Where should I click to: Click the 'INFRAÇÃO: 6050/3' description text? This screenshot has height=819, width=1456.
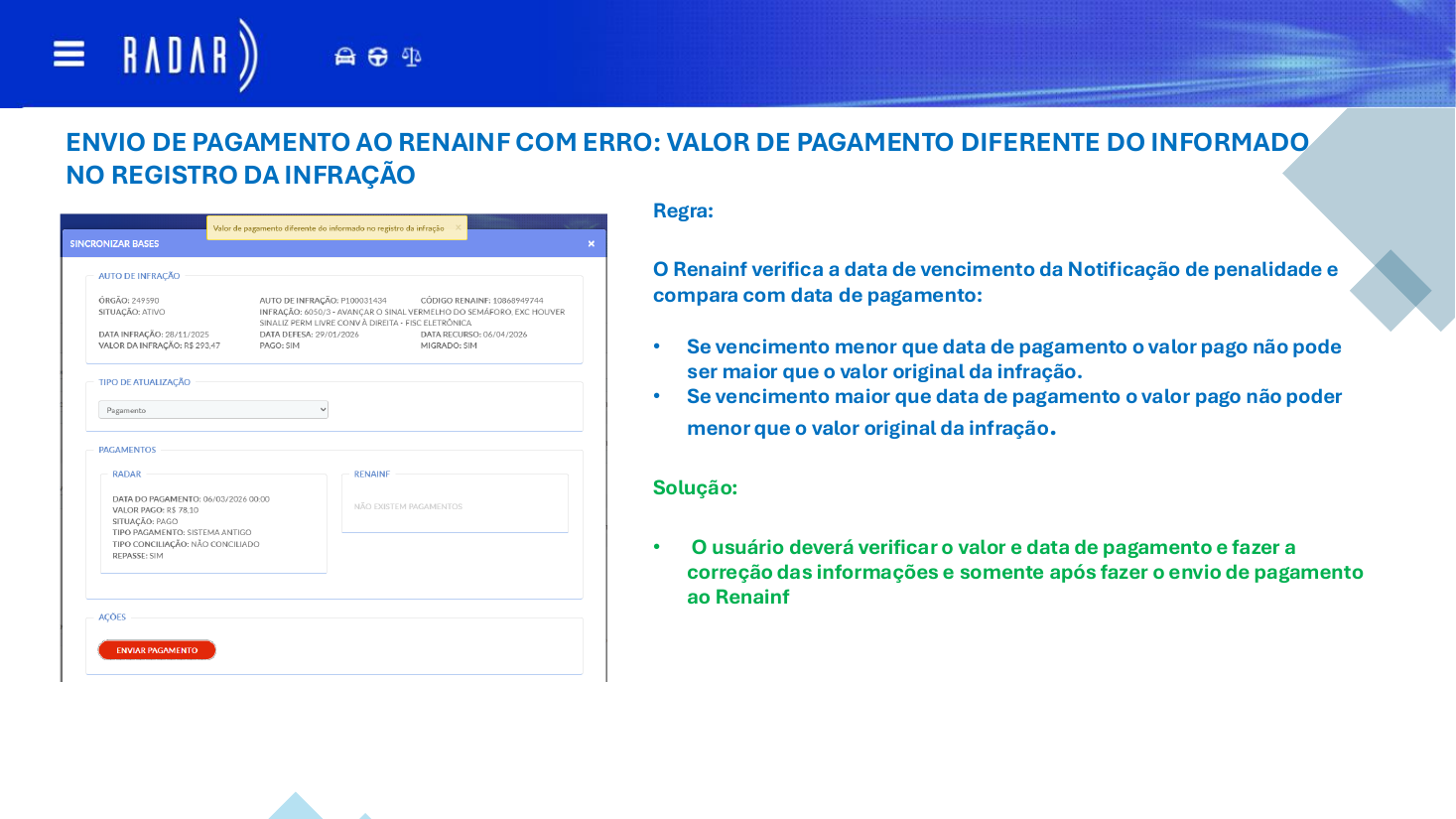412,317
